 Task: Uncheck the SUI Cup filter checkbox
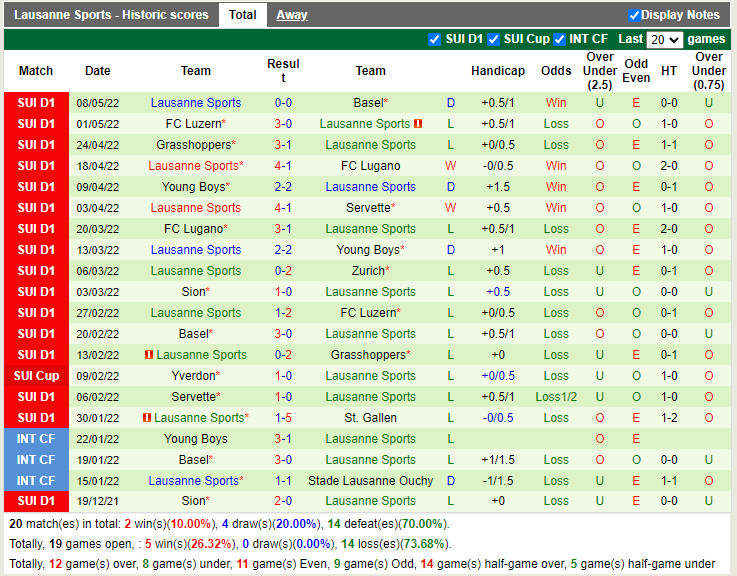pos(492,40)
